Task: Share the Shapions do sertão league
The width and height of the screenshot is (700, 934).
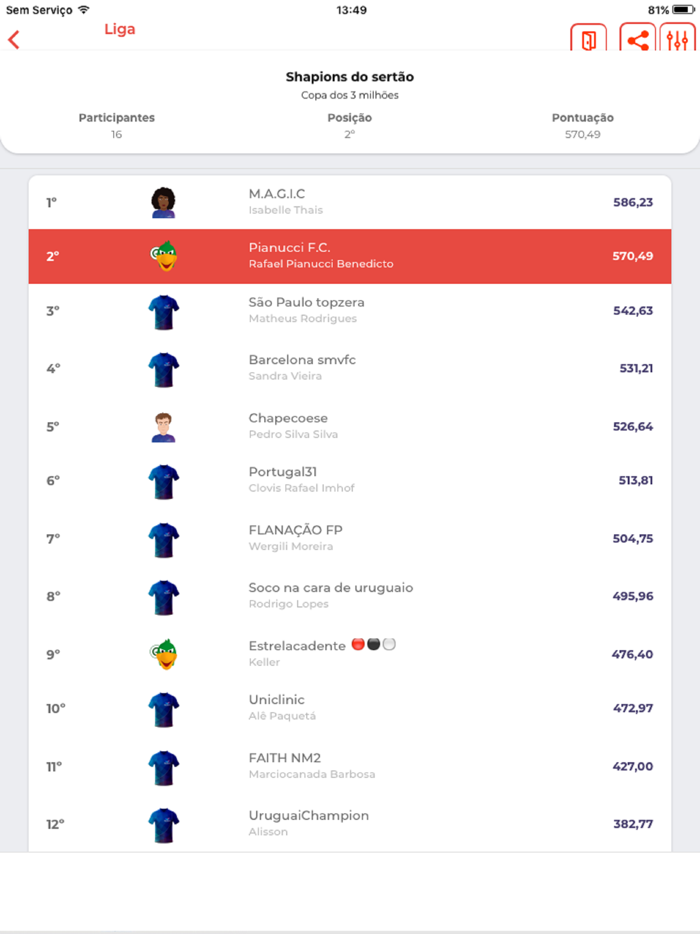Action: click(638, 40)
